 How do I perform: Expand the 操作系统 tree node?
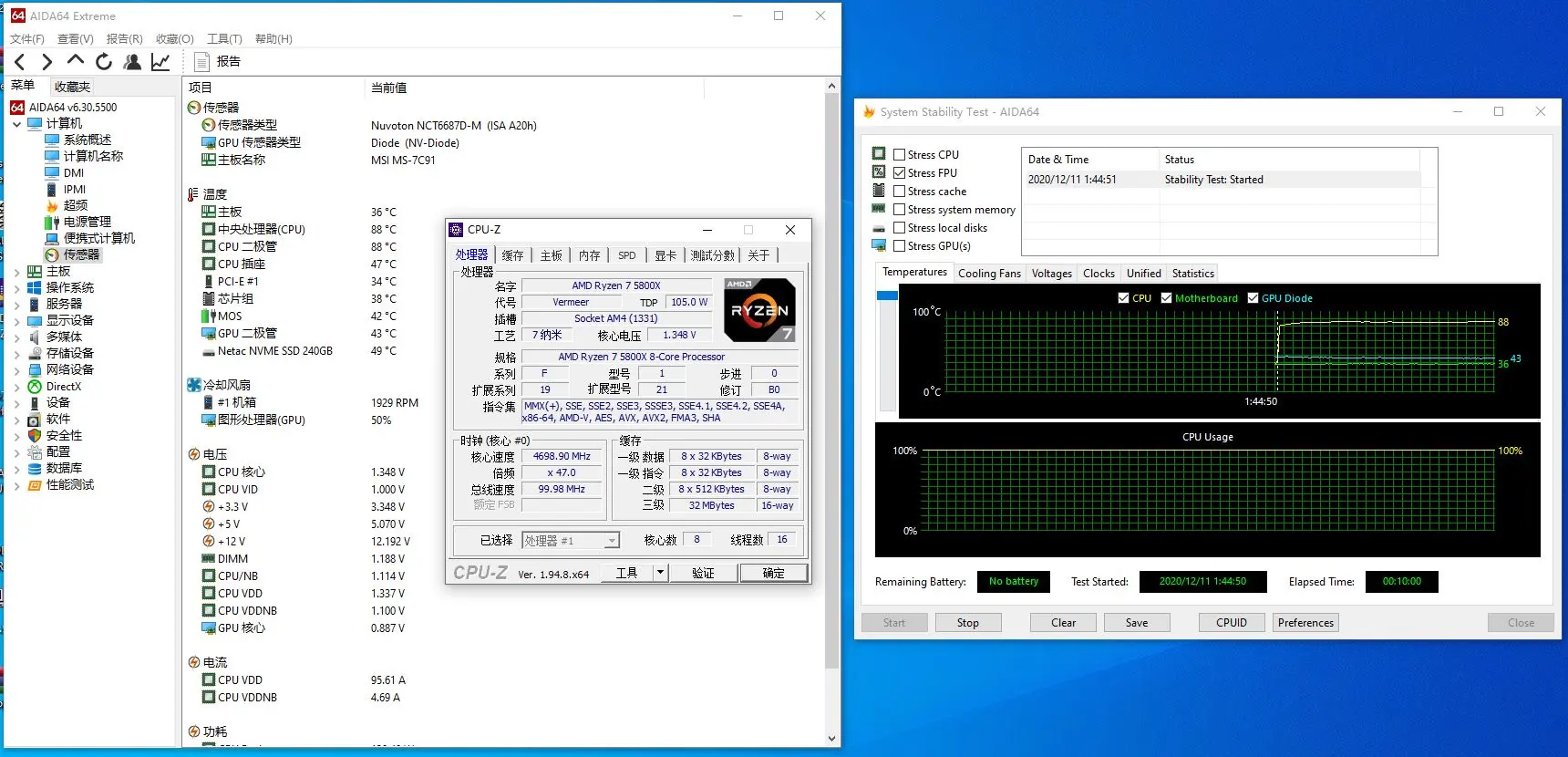tap(16, 287)
